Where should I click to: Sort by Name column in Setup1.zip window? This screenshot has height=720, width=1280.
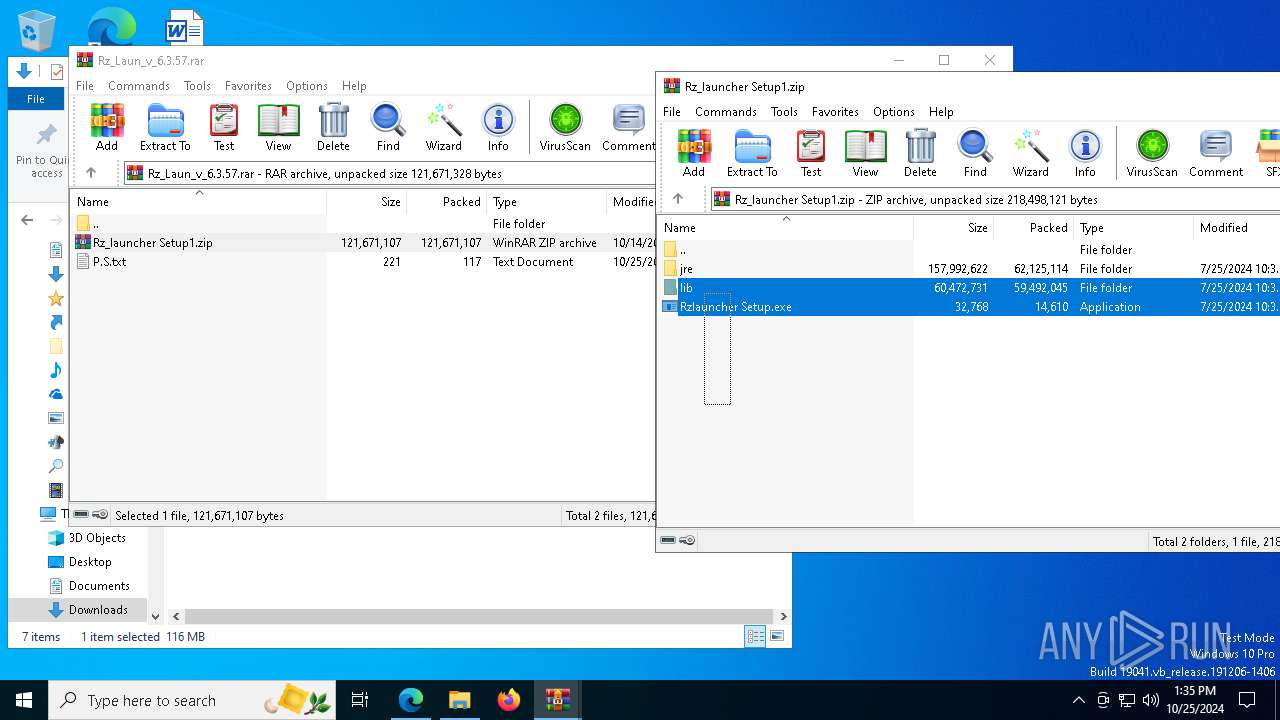pyautogui.click(x=786, y=227)
